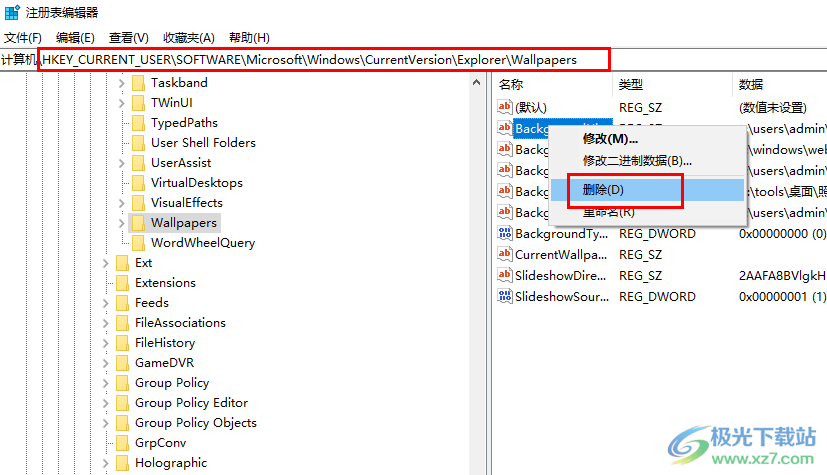Expand the Group Policy Objects key
827x475 pixels.
pos(105,424)
